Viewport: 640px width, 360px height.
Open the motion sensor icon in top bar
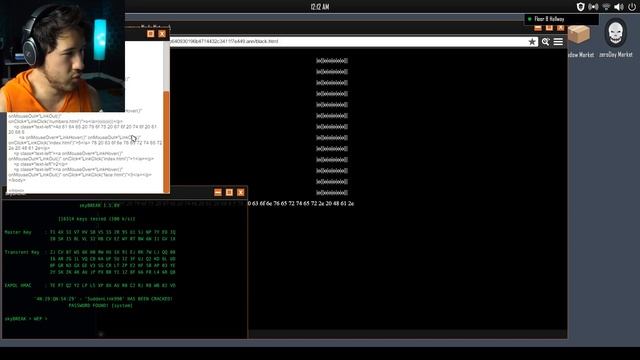(593, 7)
